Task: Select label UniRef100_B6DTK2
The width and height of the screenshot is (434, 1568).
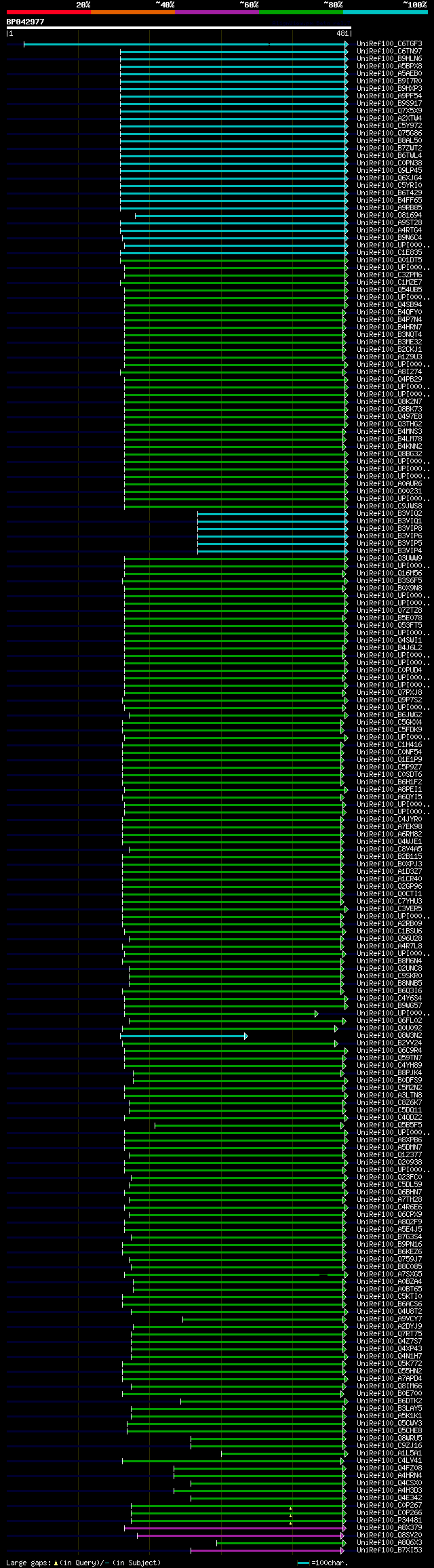Action: [x=389, y=1401]
